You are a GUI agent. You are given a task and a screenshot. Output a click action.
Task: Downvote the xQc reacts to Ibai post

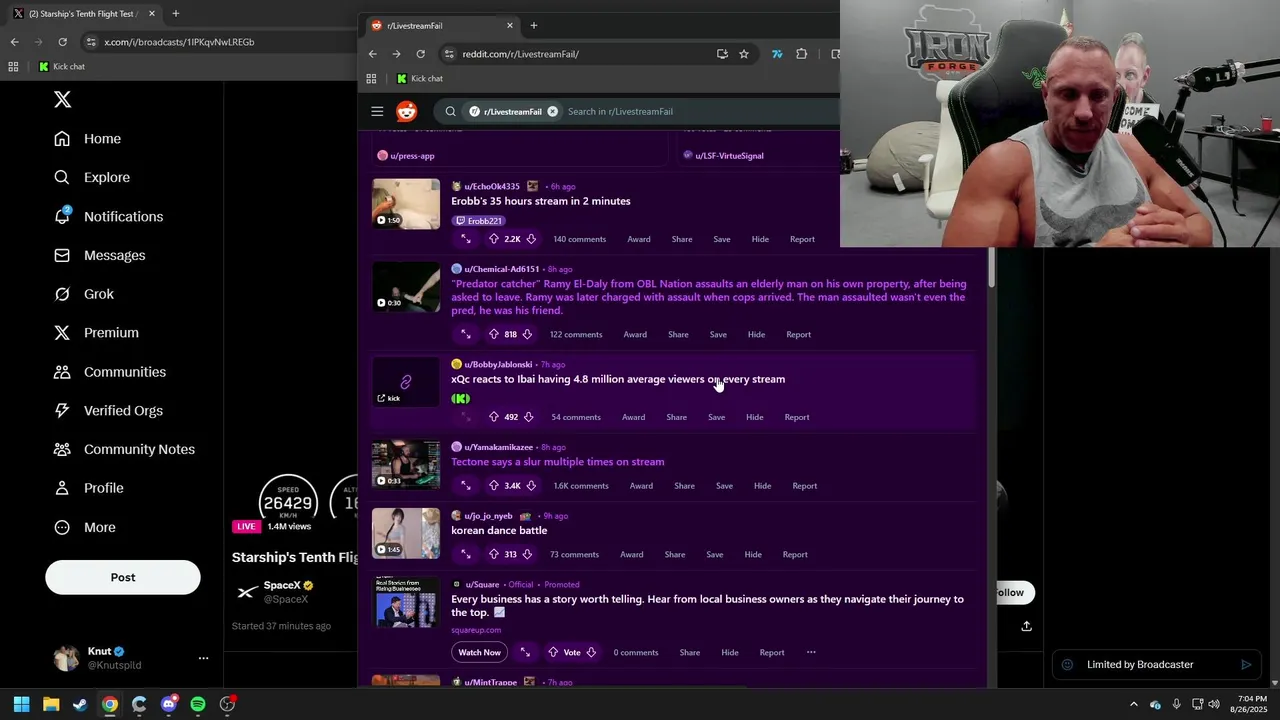[528, 417]
